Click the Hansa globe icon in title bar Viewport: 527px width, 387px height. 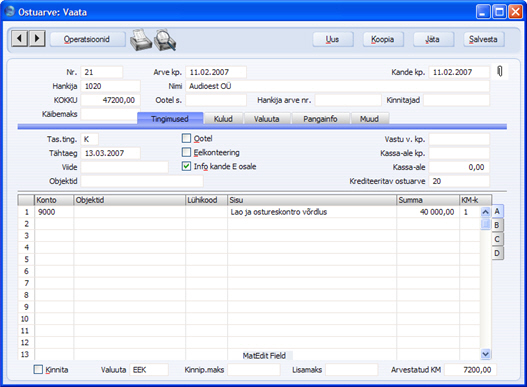(x=10, y=11)
